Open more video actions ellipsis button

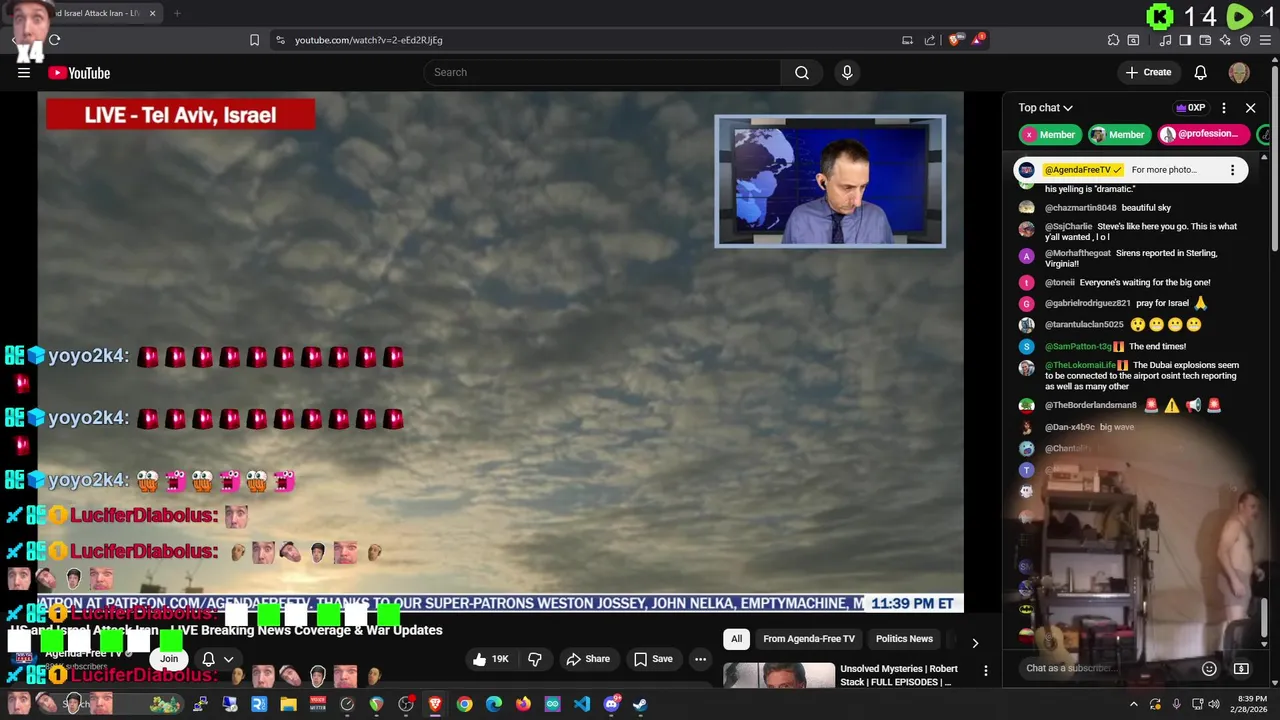[700, 659]
